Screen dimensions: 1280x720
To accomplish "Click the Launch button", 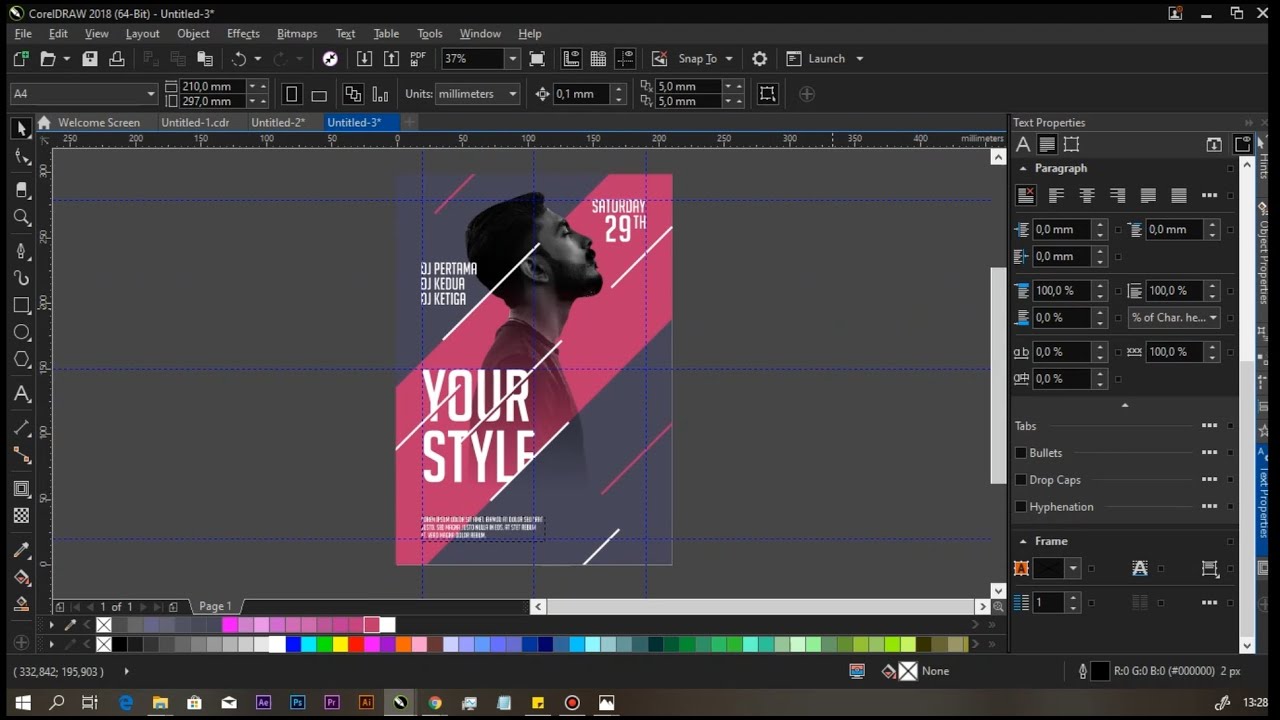I will [826, 59].
